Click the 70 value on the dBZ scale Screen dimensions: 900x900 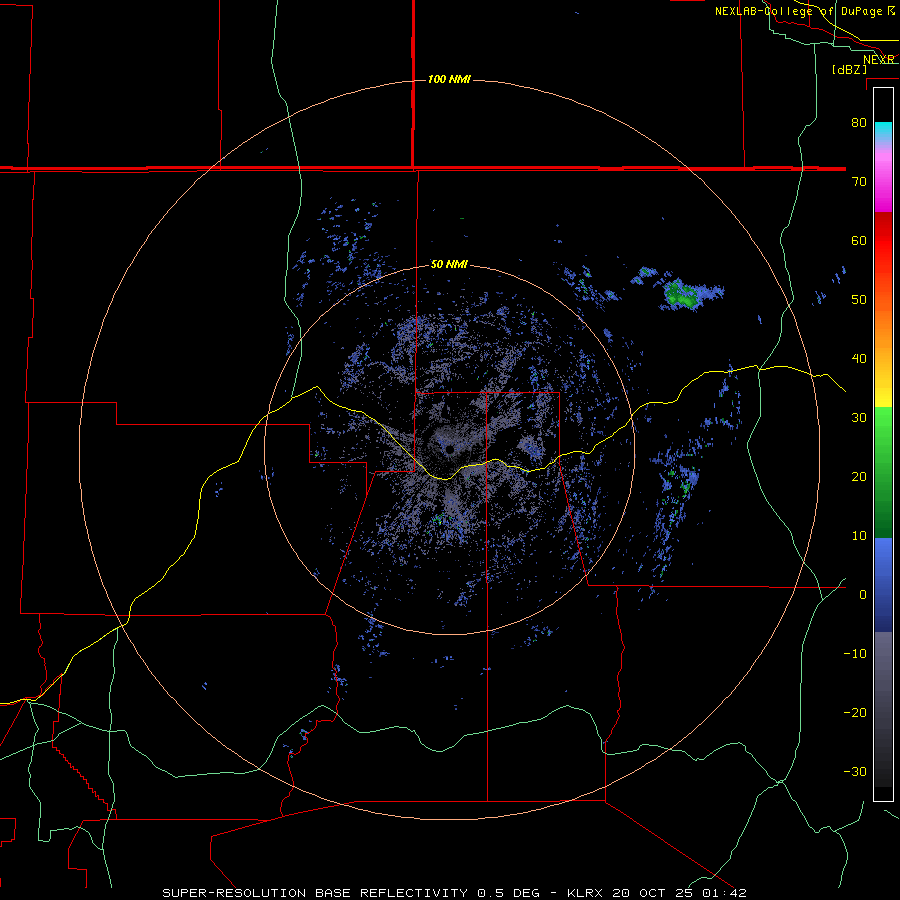[859, 181]
